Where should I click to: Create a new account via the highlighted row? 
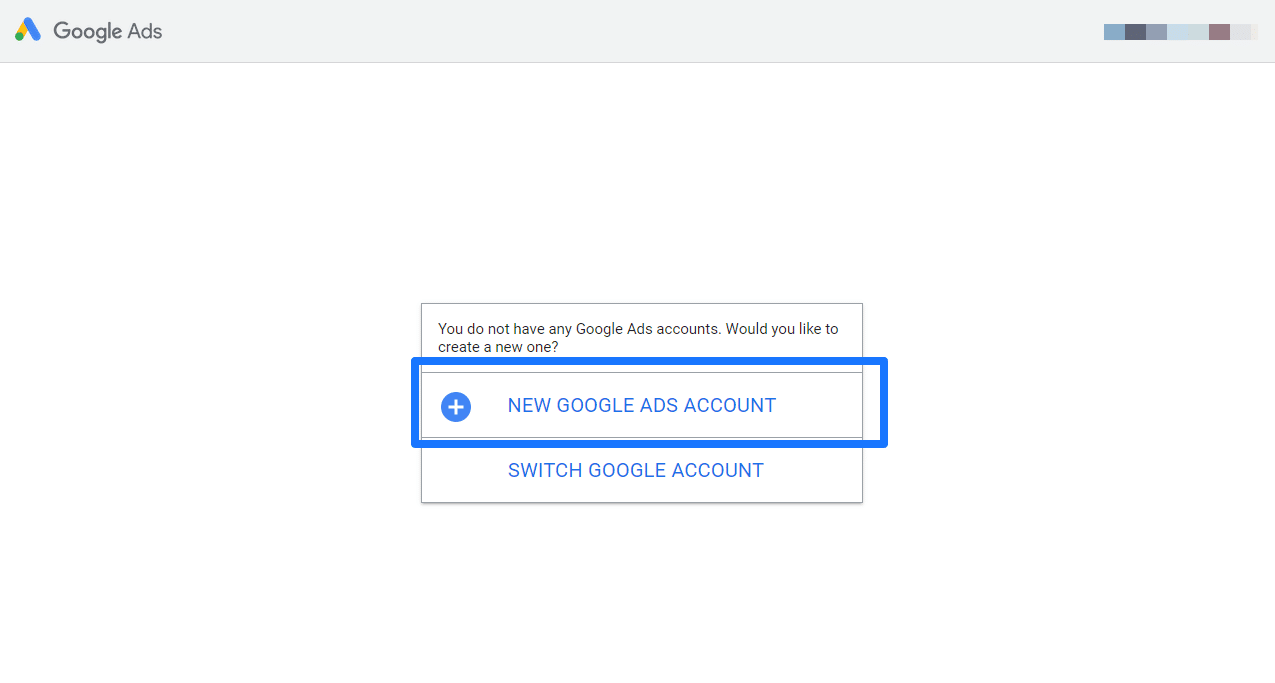click(641, 405)
